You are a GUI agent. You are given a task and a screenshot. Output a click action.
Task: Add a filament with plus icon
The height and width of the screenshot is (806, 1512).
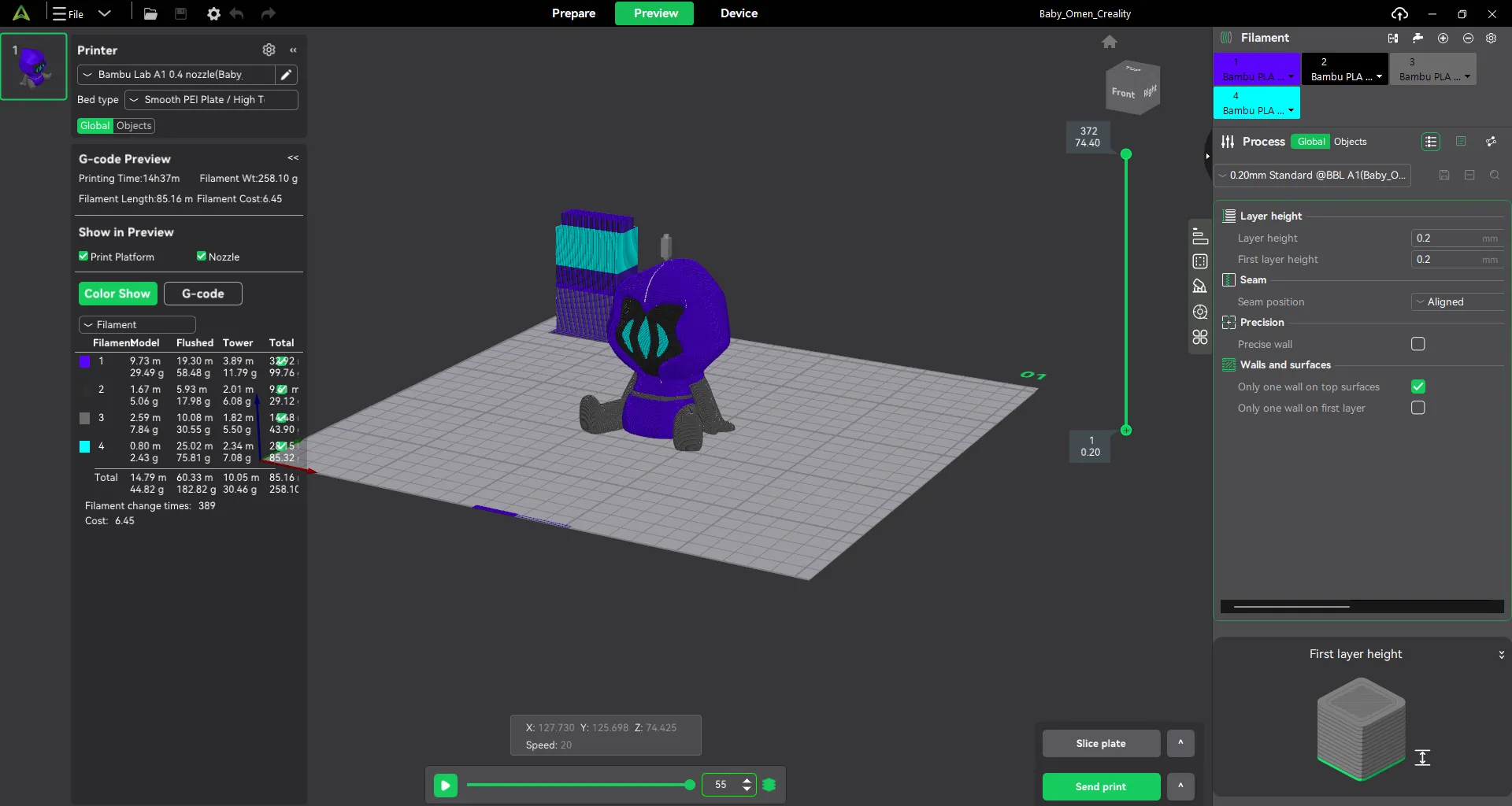click(1443, 38)
